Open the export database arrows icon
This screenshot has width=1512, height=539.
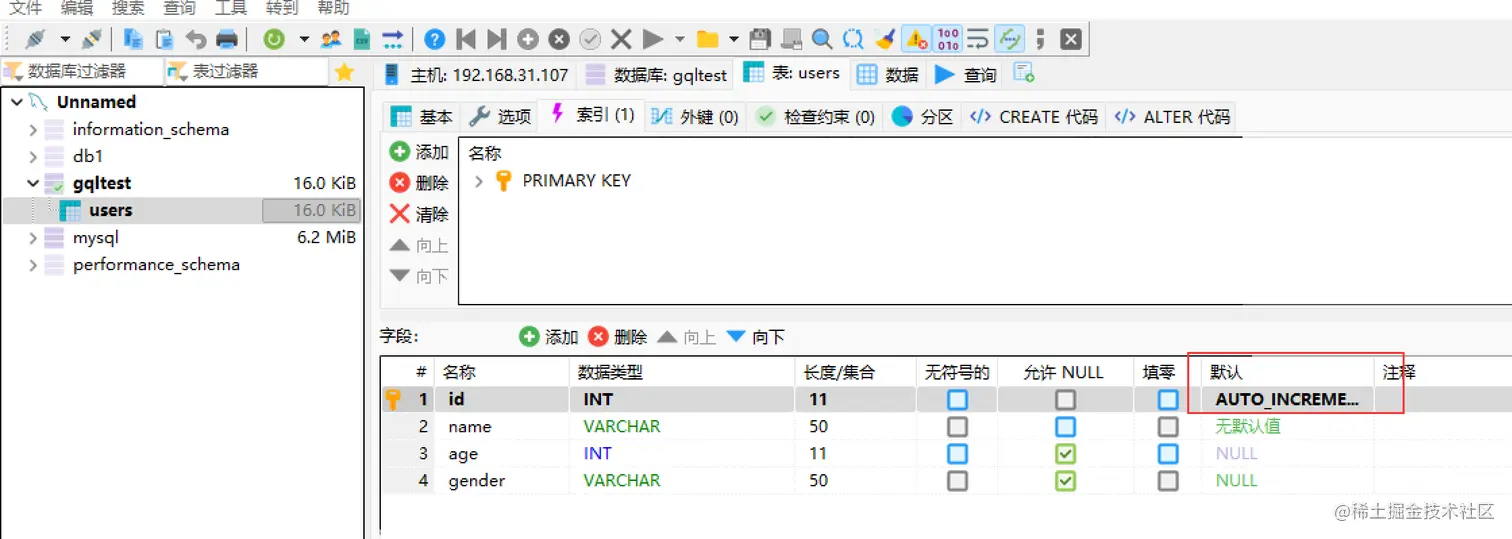[392, 39]
